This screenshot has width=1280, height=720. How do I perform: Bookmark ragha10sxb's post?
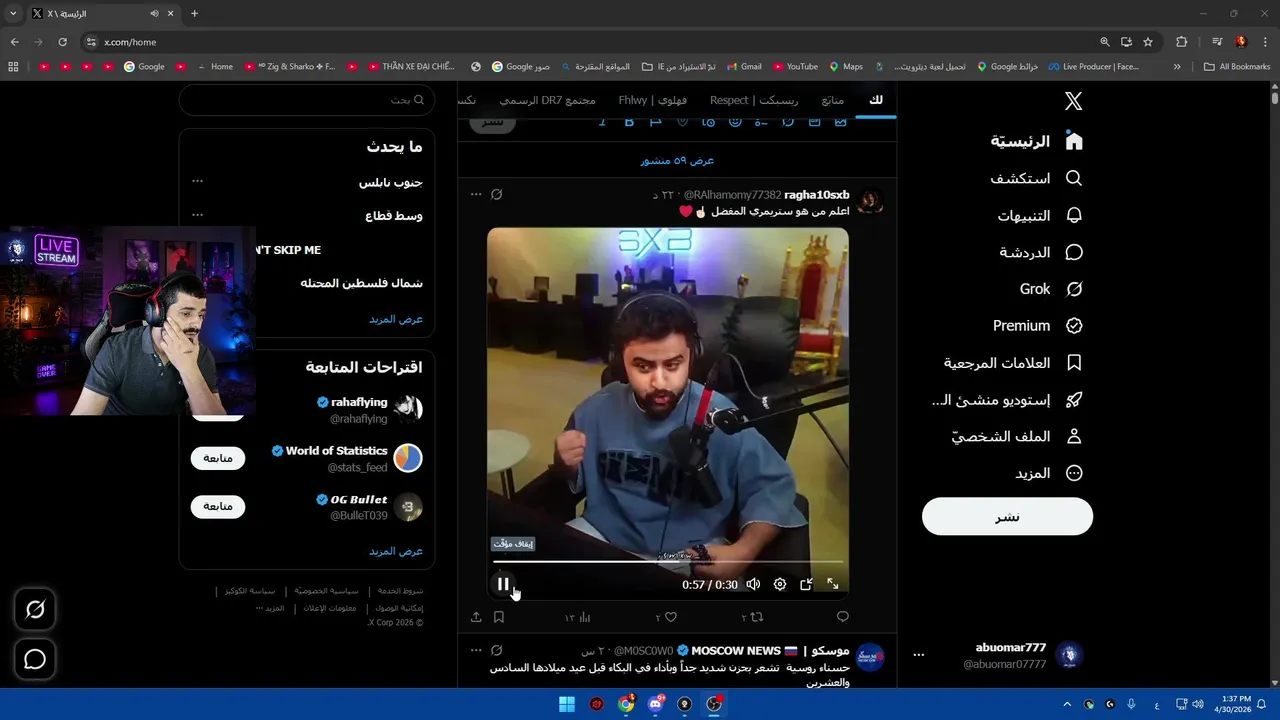[499, 617]
